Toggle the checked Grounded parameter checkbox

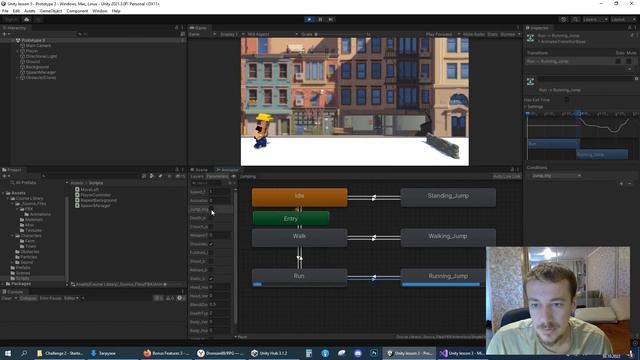pos(211,244)
